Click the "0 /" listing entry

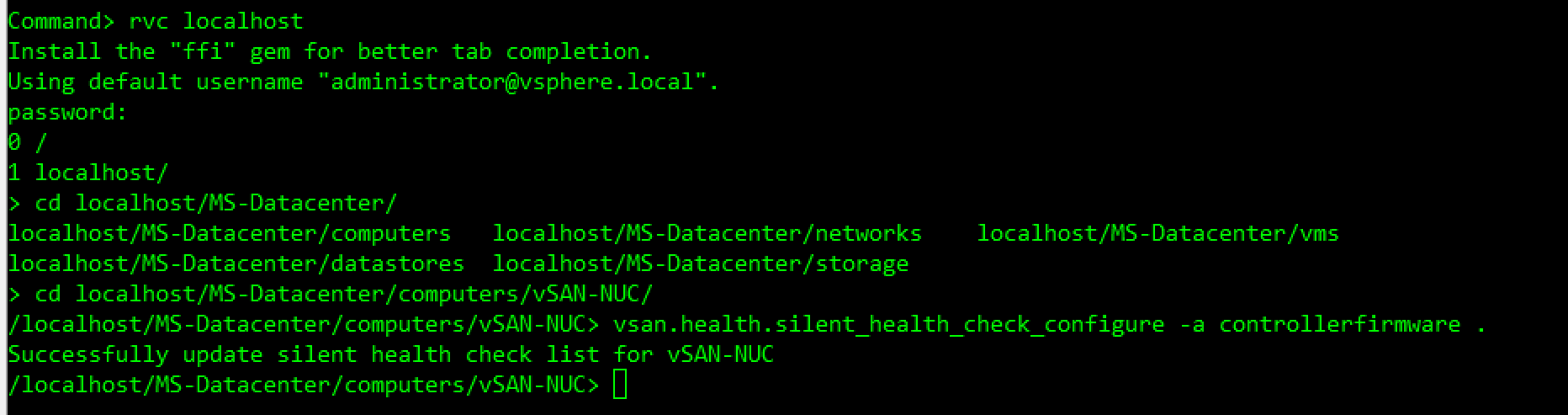28,142
